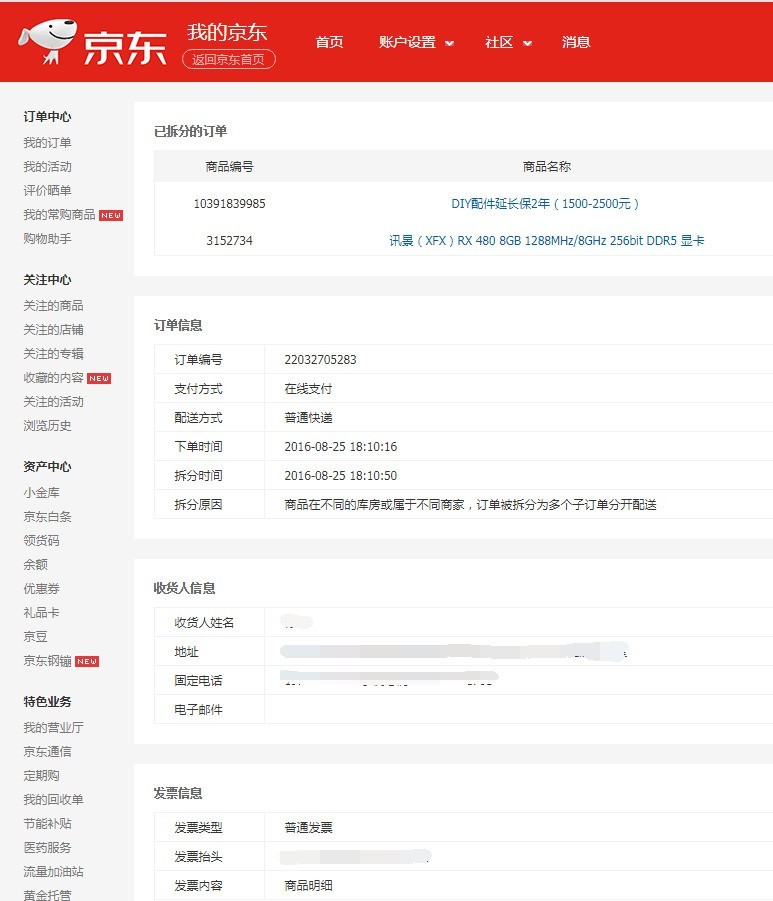
Task: Expand the 账户设置 dropdown arrow
Action: (x=449, y=43)
